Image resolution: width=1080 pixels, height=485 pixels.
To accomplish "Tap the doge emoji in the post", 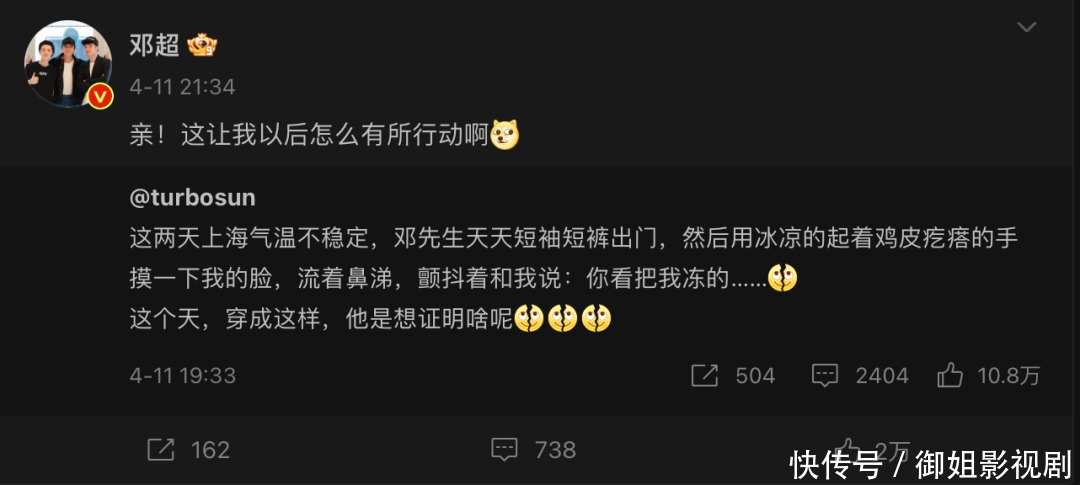I will click(x=504, y=136).
